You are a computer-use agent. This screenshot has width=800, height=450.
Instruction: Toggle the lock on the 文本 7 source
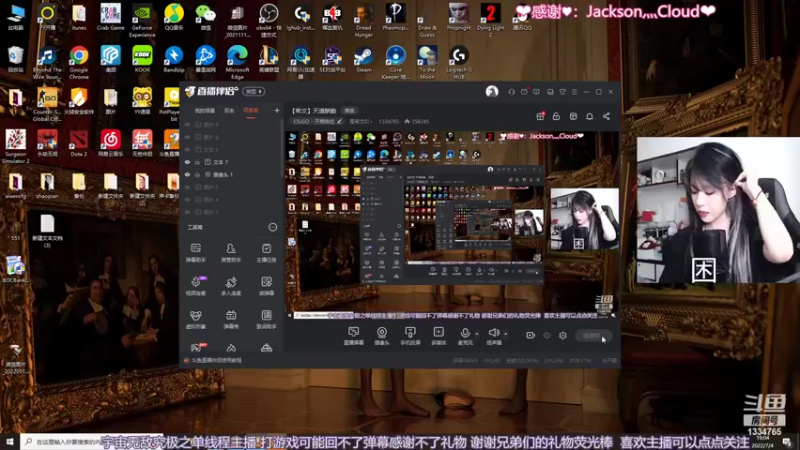(197, 162)
